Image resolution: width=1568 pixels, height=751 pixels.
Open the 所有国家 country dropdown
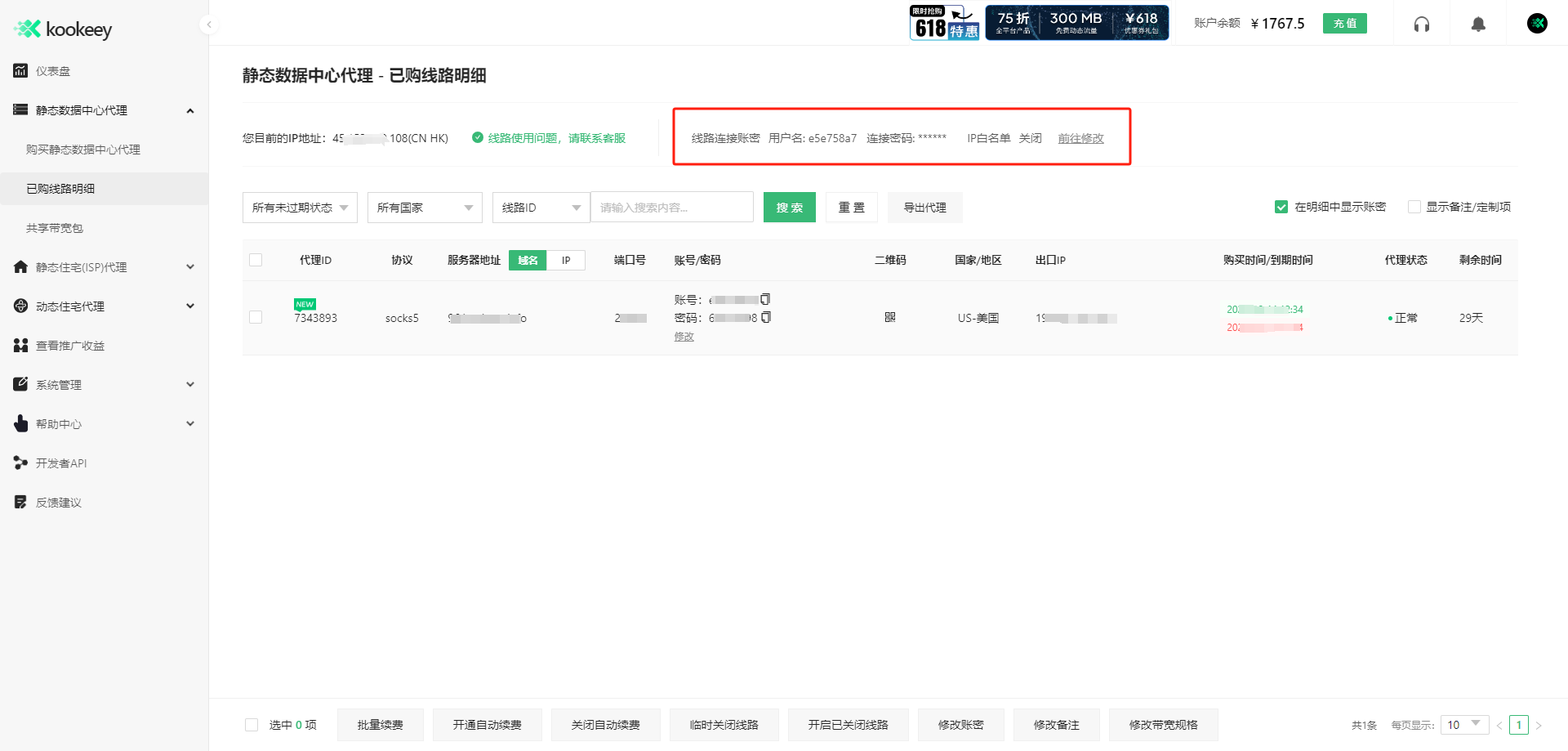424,207
